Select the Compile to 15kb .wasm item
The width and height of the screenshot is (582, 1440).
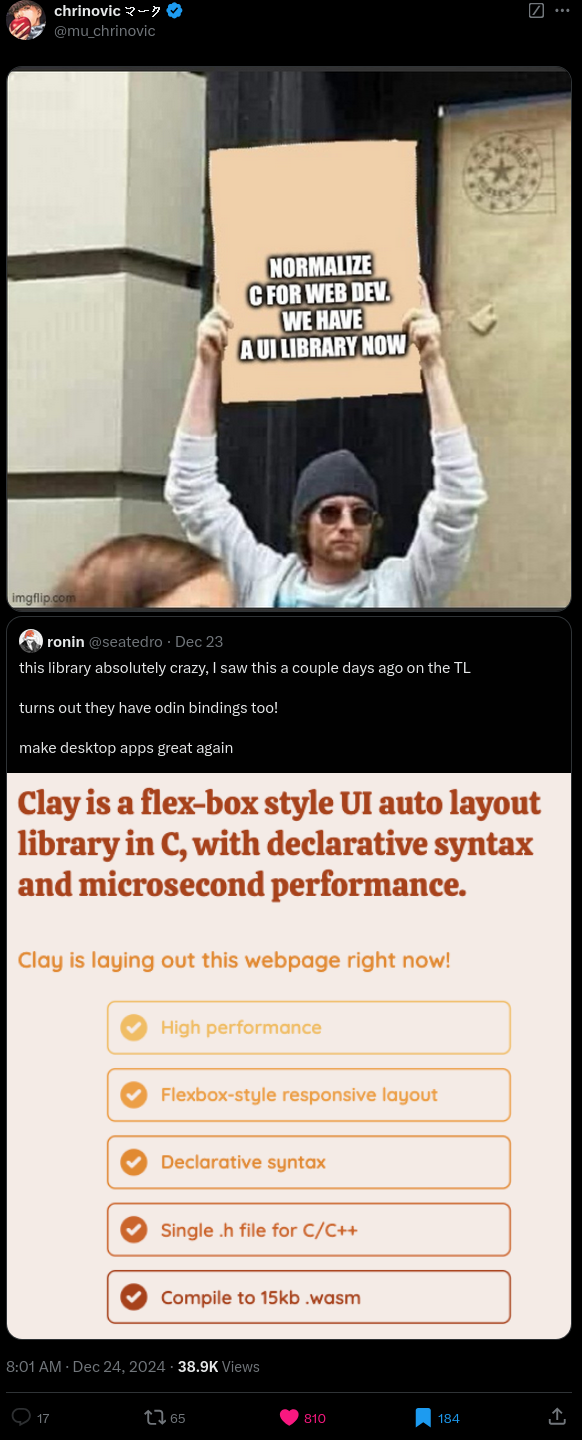pyautogui.click(x=309, y=1297)
